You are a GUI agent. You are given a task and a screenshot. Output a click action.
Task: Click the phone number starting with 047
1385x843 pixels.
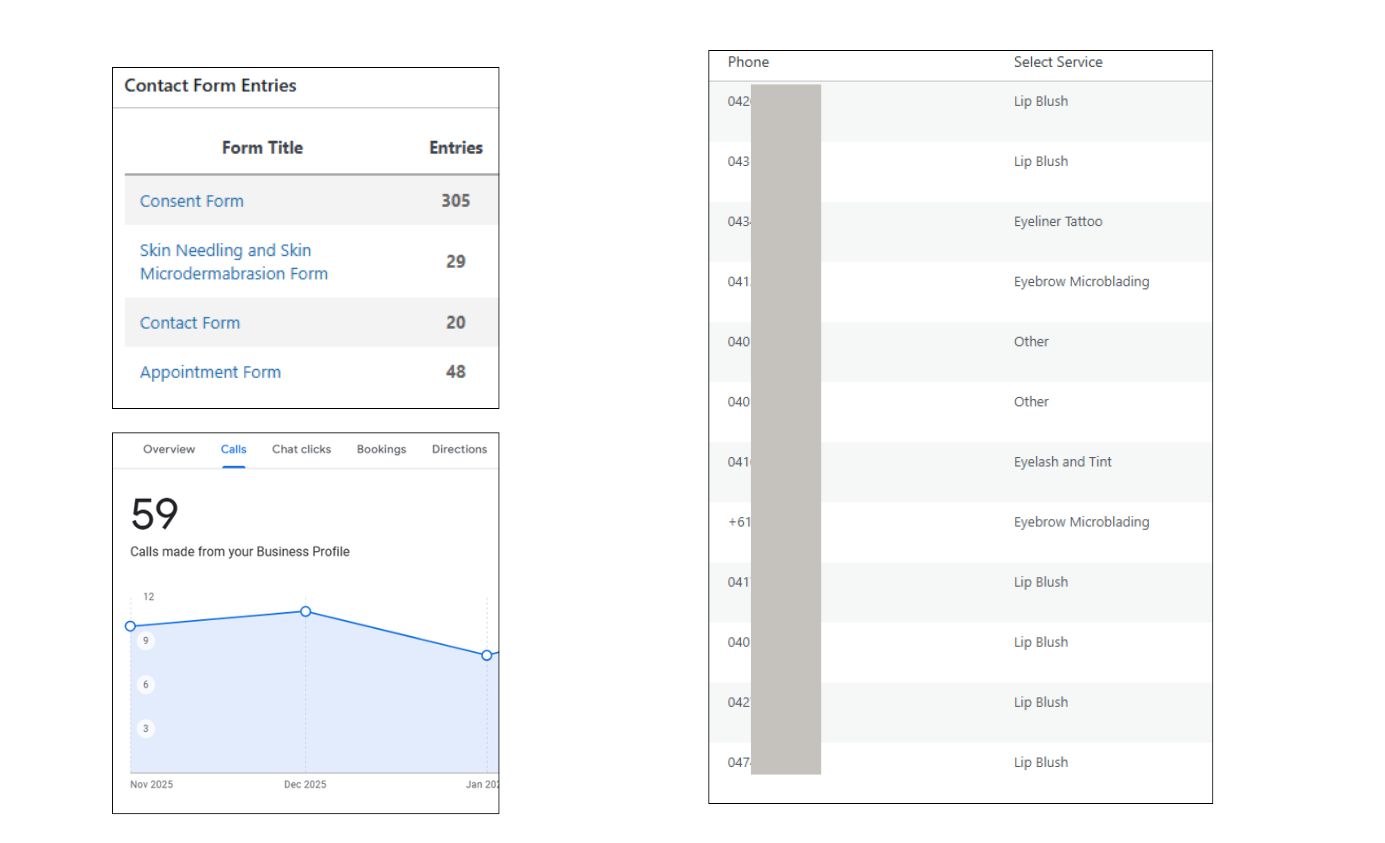(x=739, y=762)
